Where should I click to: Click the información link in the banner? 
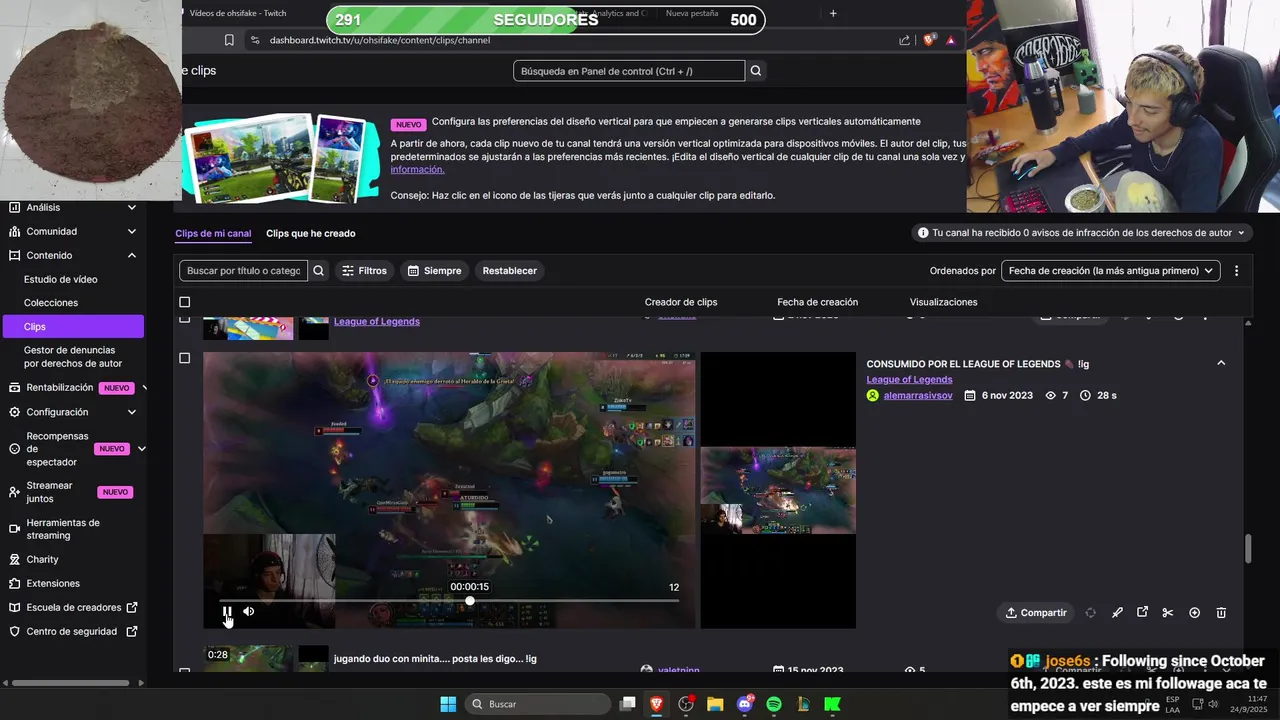coord(417,170)
